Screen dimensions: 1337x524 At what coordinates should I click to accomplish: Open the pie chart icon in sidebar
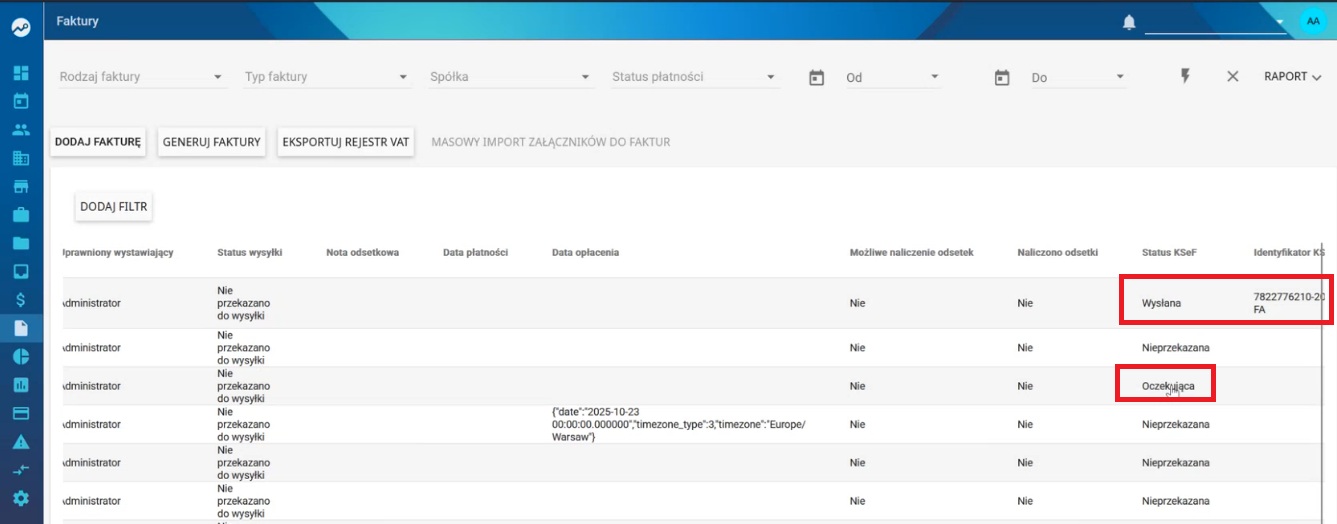click(21, 356)
